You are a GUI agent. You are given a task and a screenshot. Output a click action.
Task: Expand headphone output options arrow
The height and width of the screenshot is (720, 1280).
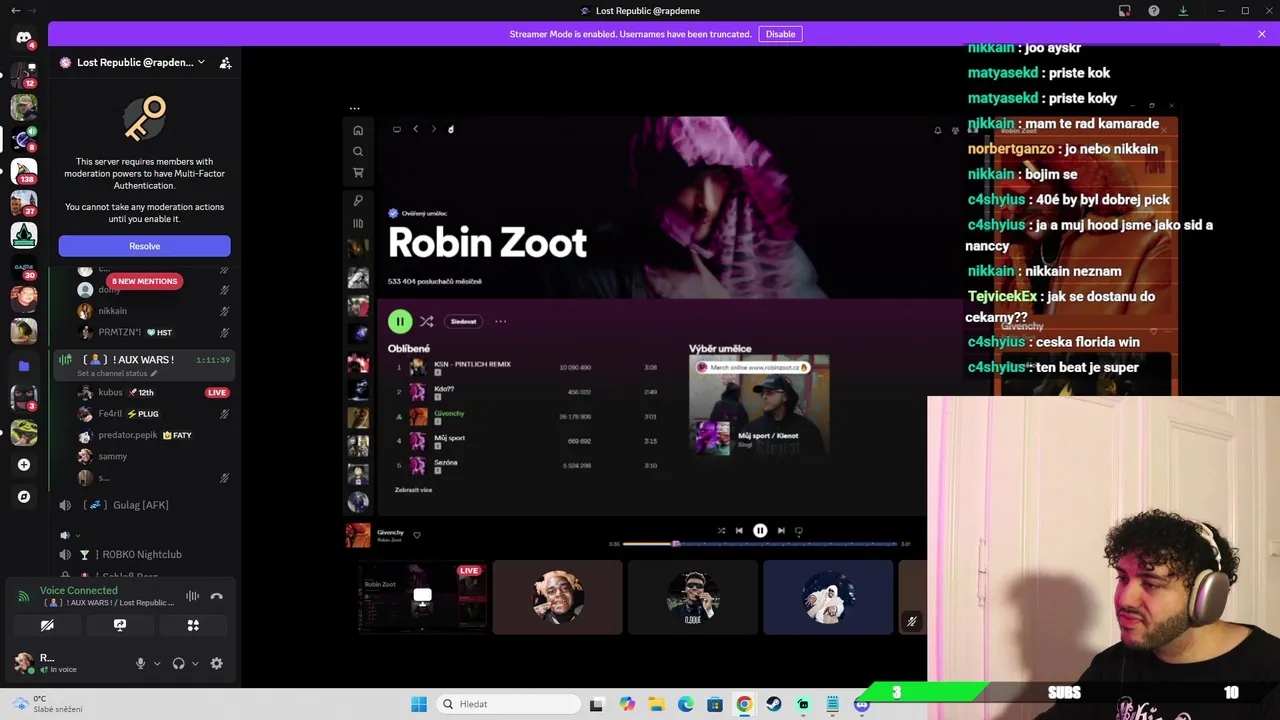tap(195, 663)
